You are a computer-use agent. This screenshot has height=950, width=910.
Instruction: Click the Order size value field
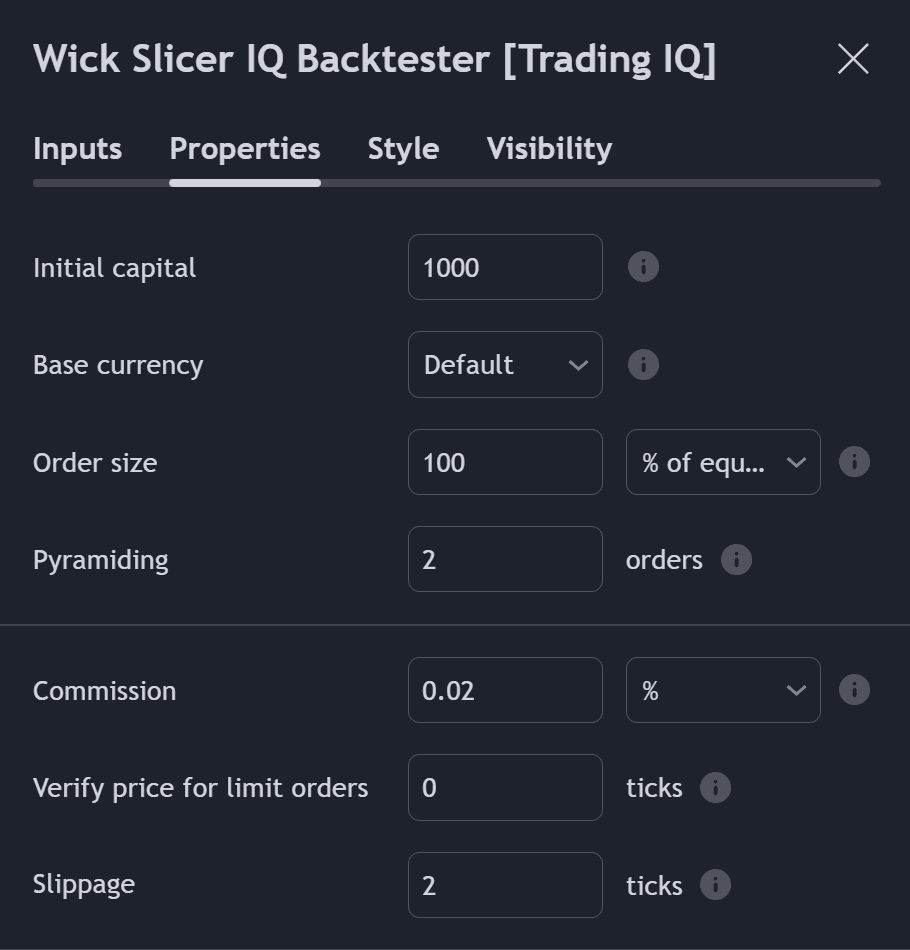tap(505, 462)
